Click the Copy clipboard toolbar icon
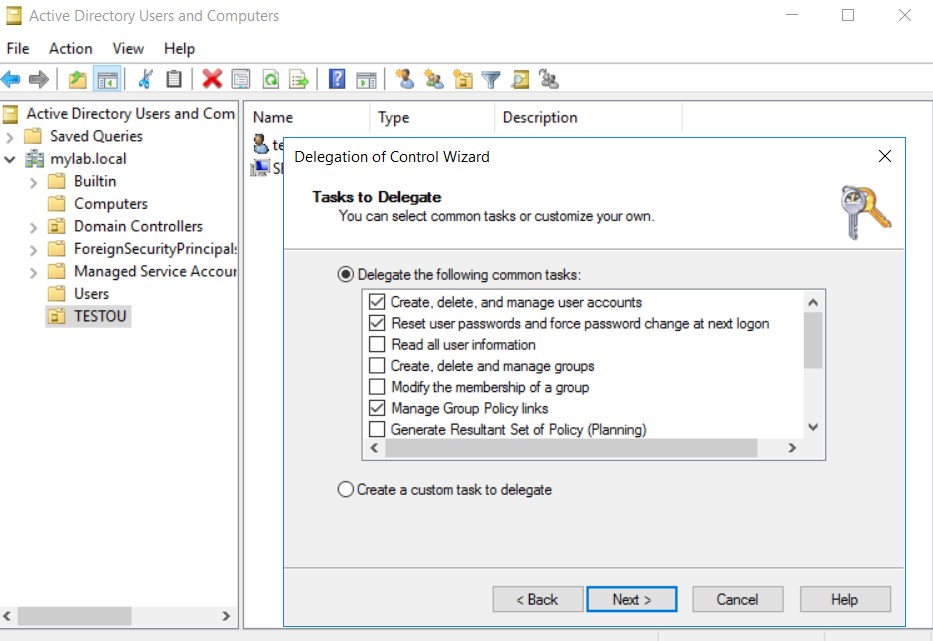 174,79
